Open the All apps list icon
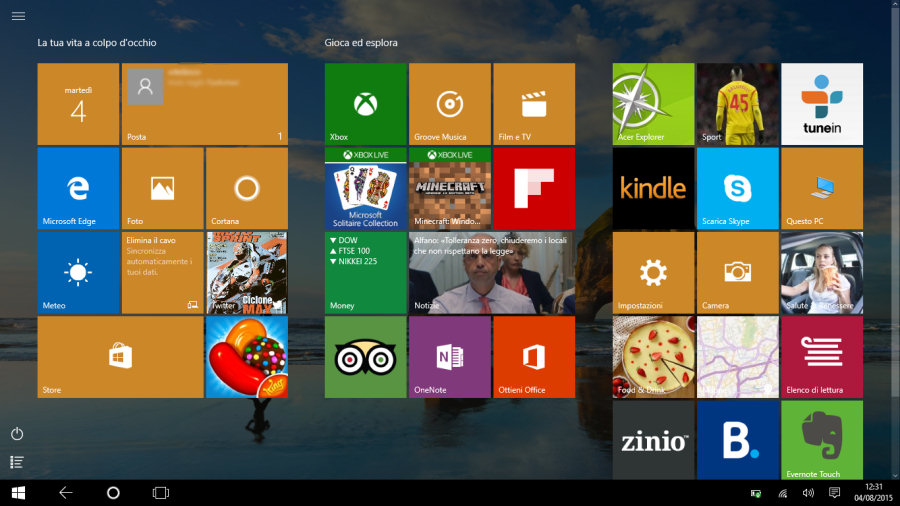The image size is (900, 506). 17,462
